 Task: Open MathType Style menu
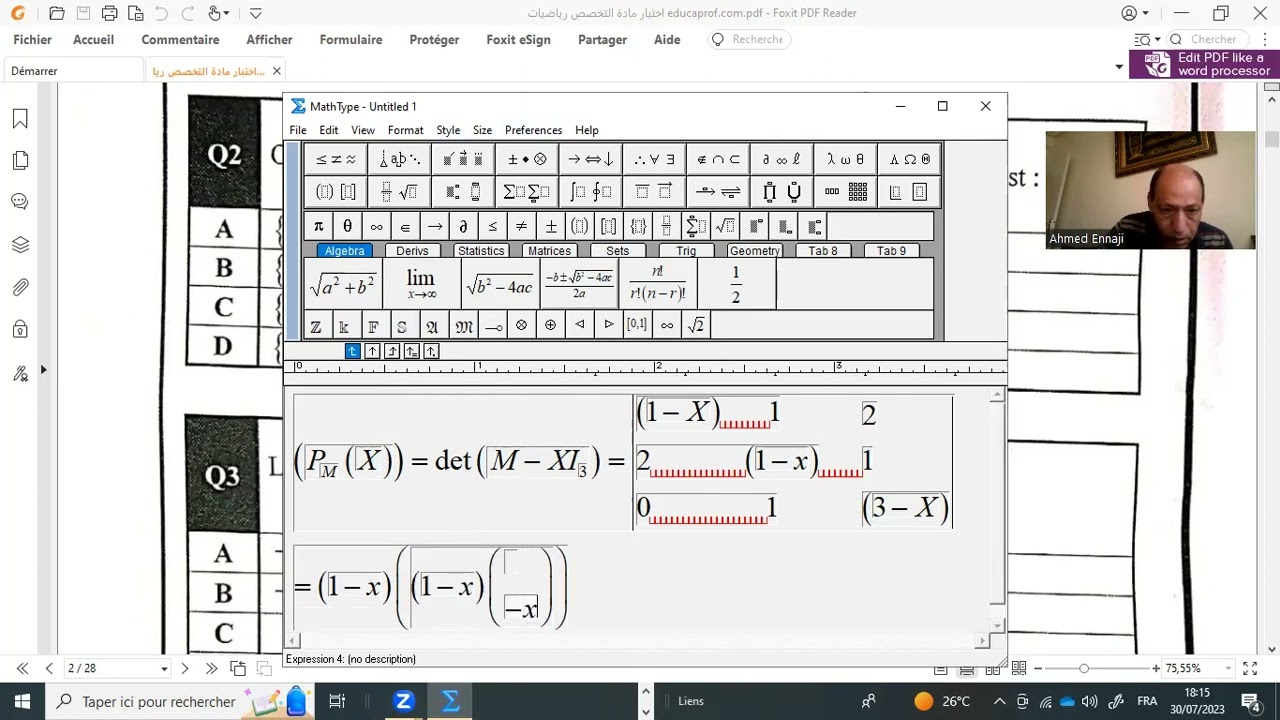click(448, 130)
